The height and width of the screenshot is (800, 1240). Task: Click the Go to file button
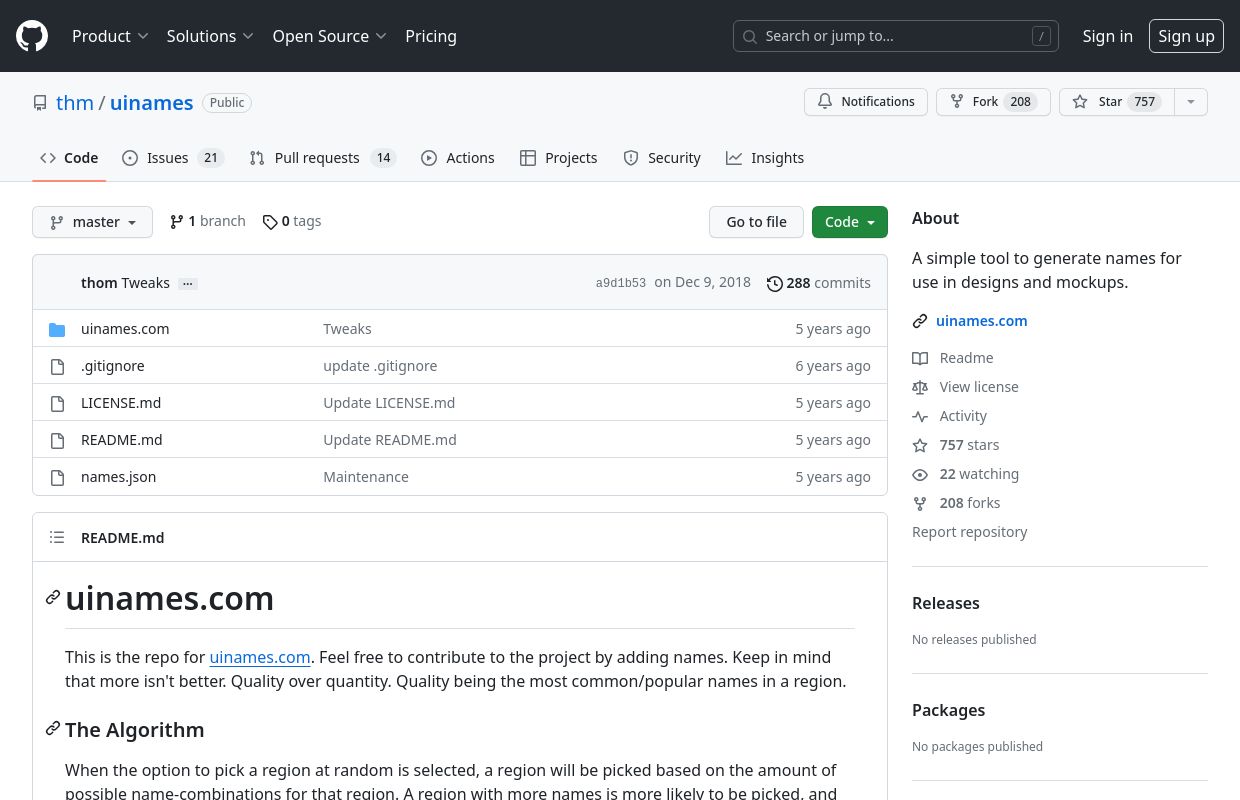click(x=756, y=222)
